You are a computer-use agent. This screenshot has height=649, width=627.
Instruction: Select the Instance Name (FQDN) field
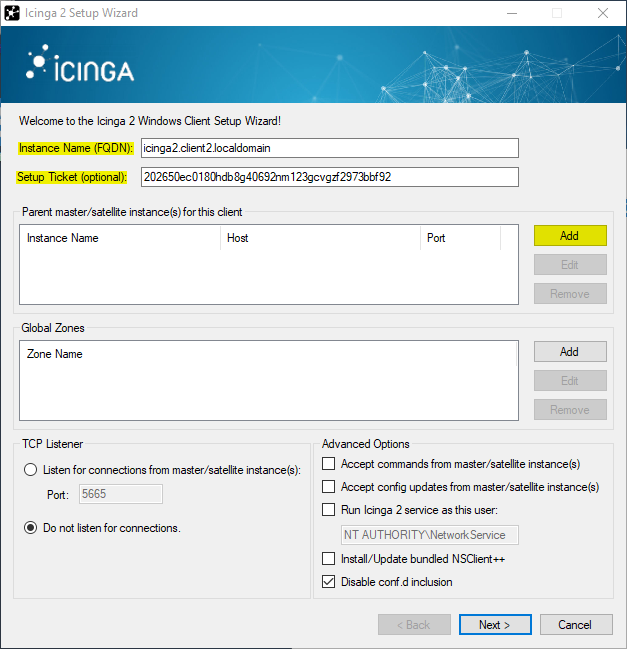(x=329, y=148)
